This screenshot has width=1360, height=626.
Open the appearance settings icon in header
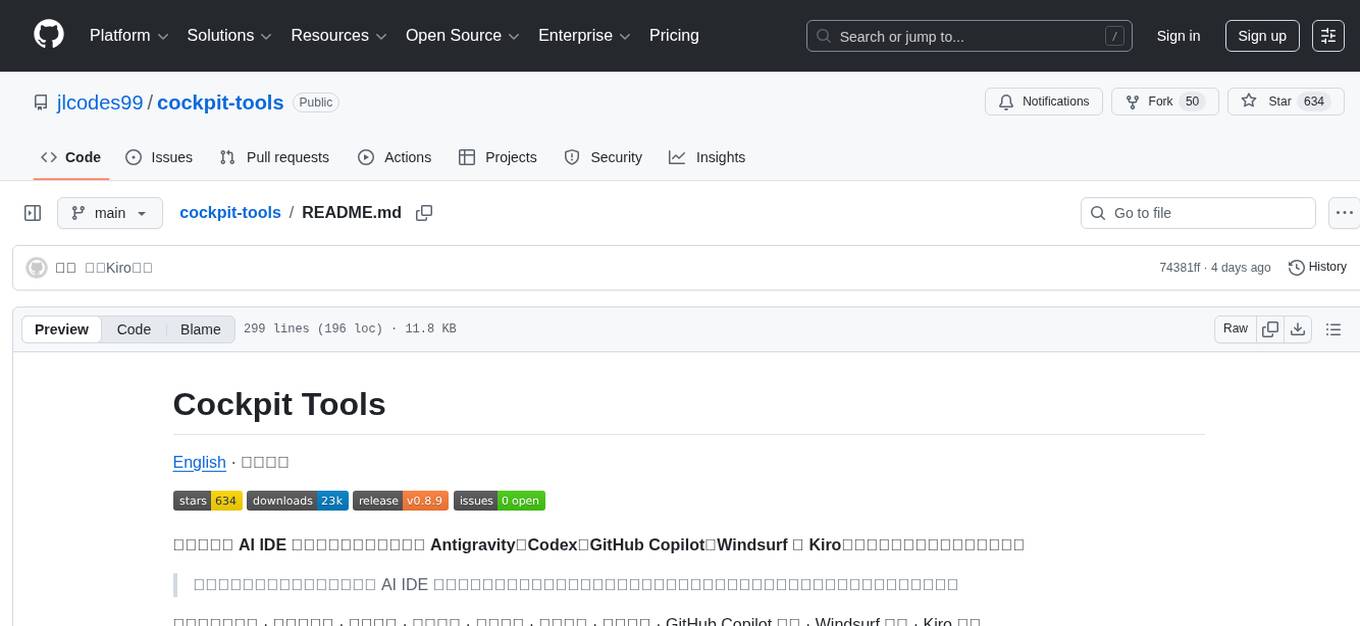click(1328, 36)
